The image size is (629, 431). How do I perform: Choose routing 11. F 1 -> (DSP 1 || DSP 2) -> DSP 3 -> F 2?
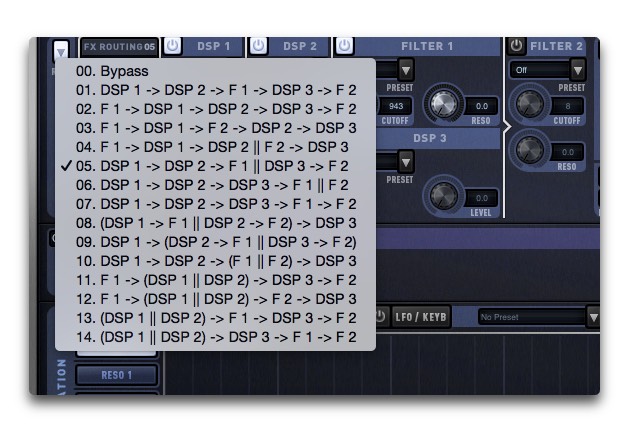pos(215,280)
